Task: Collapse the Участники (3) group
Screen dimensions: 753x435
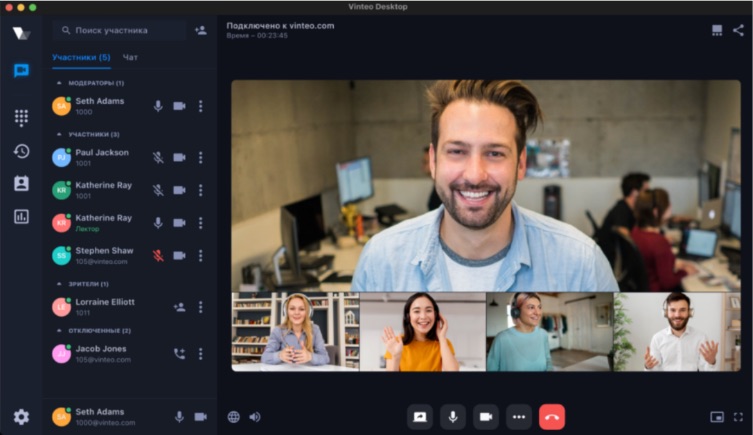Action: pyautogui.click(x=59, y=134)
